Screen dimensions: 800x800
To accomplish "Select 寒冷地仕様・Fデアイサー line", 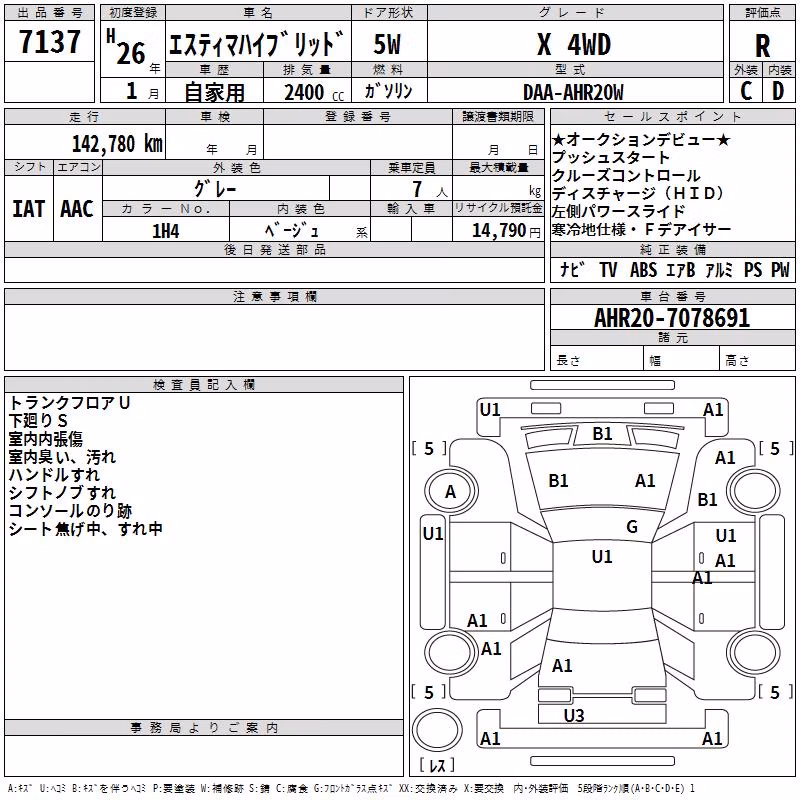I will pyautogui.click(x=641, y=230).
